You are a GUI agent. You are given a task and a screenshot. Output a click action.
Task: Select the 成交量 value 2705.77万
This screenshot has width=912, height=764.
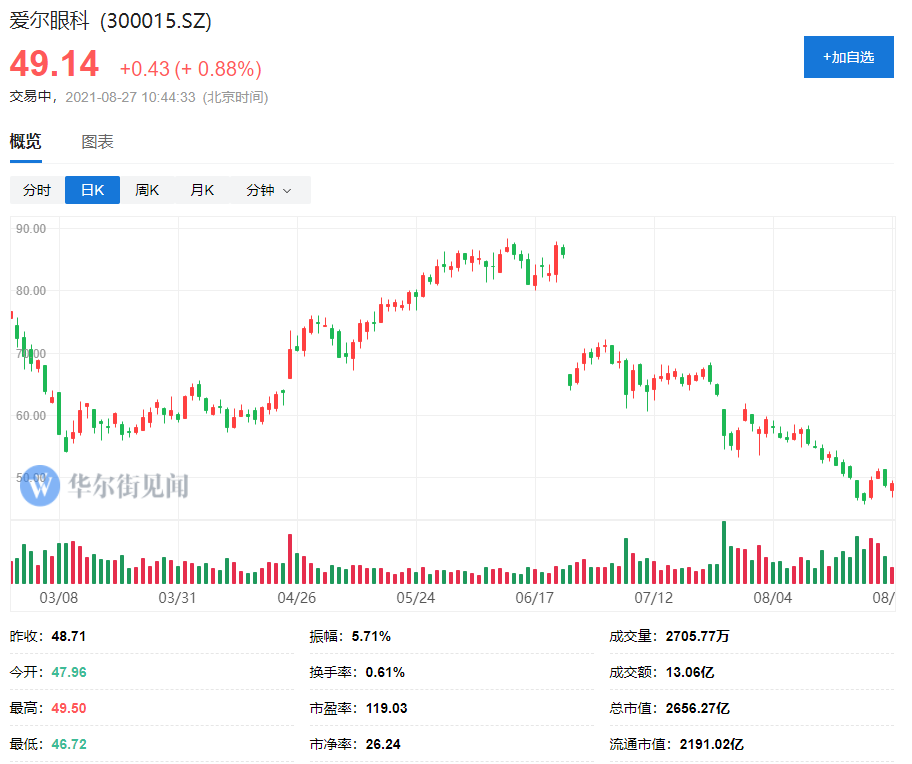[x=697, y=636]
